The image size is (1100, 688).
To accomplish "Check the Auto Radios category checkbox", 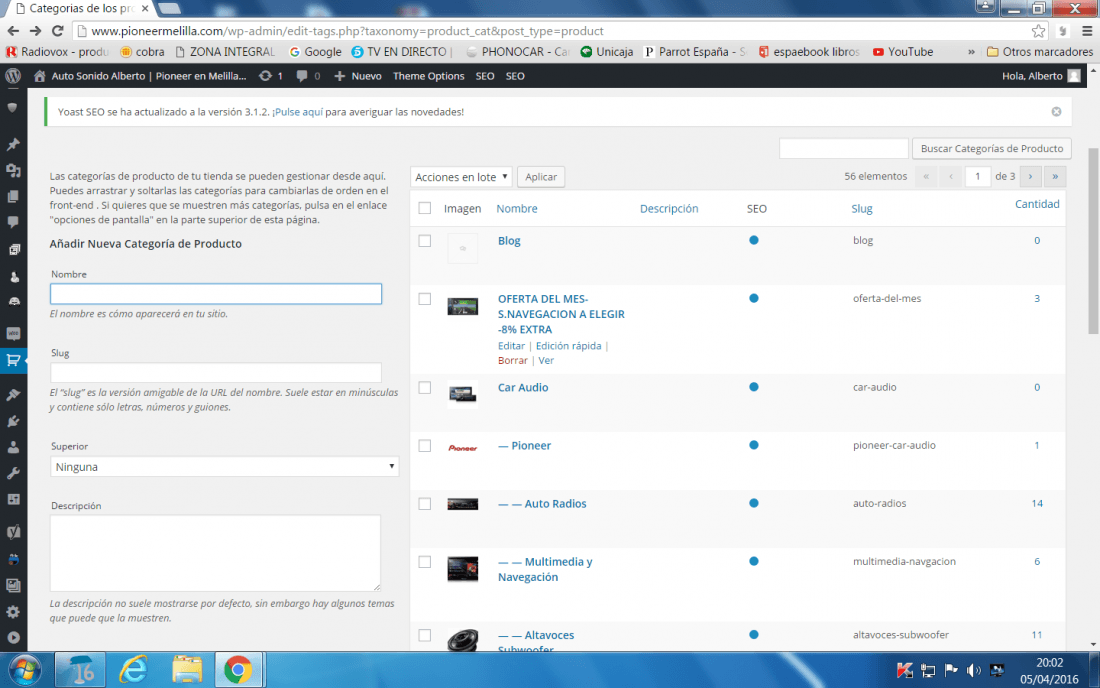I will click(x=424, y=504).
